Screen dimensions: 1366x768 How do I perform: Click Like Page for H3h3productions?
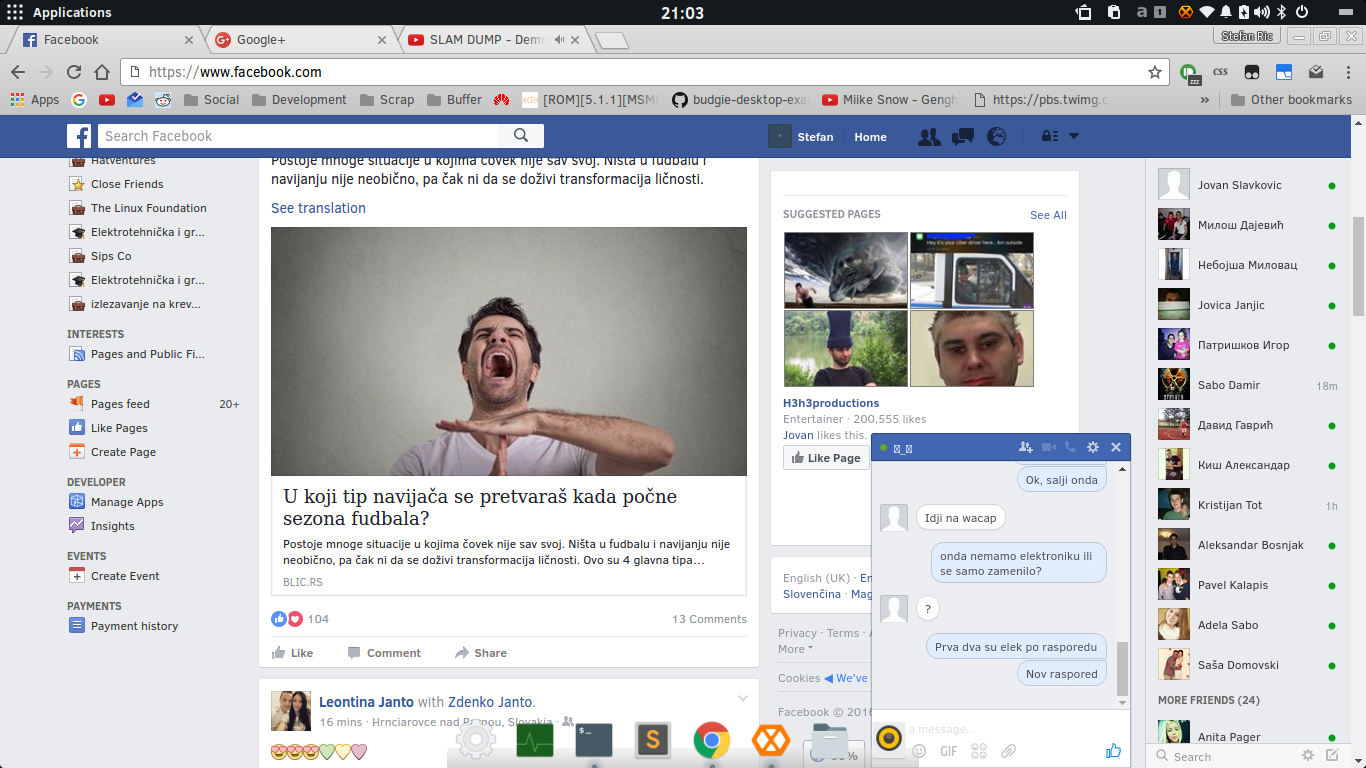pyautogui.click(x=826, y=458)
